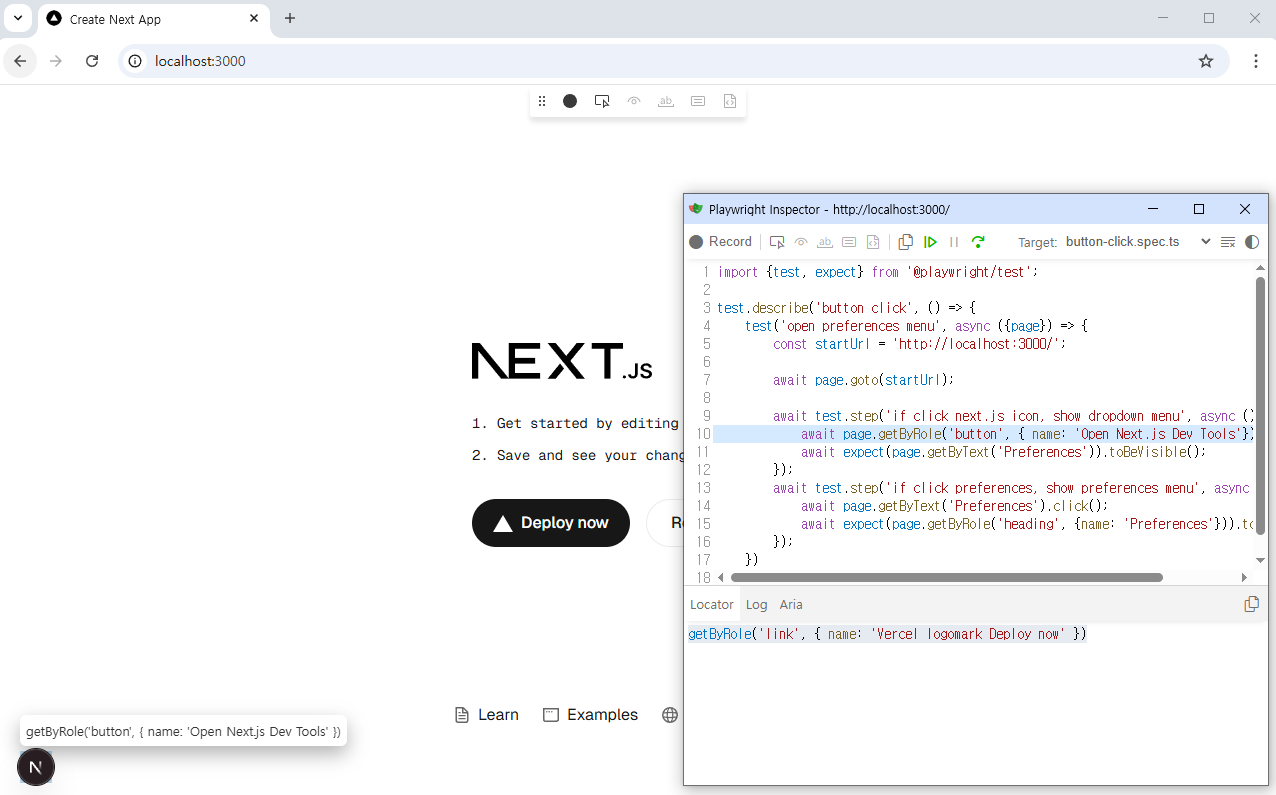
Task: Open the tab search chevron in Chrome
Action: coord(18,18)
